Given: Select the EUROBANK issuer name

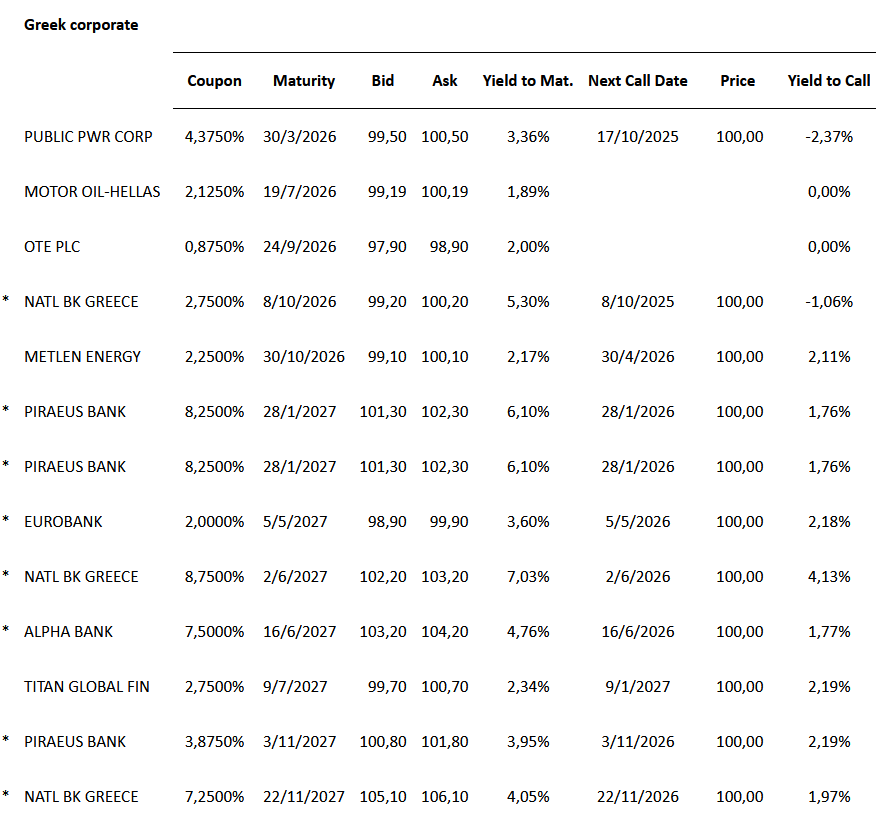Looking at the screenshot, I should [63, 522].
